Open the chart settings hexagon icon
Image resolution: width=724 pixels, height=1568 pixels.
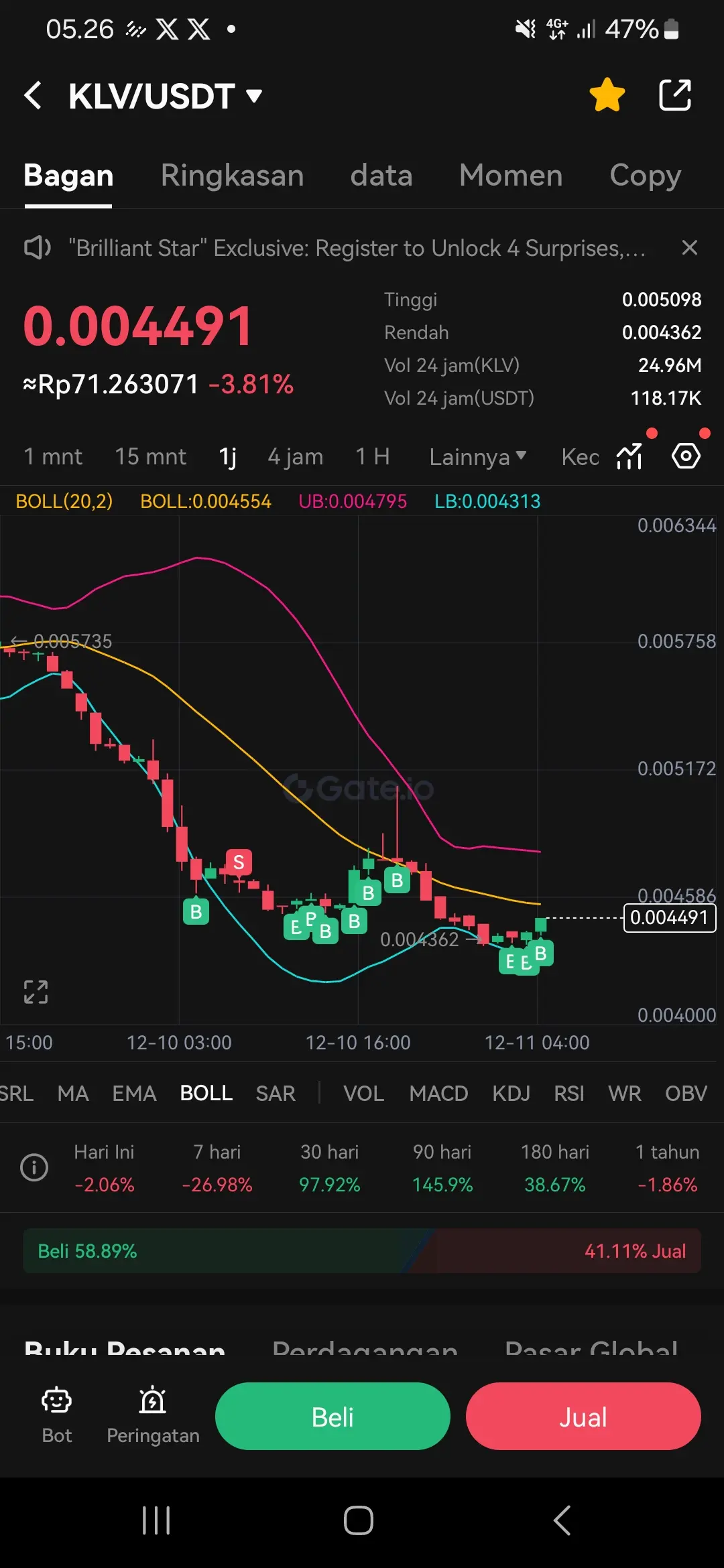(x=686, y=456)
